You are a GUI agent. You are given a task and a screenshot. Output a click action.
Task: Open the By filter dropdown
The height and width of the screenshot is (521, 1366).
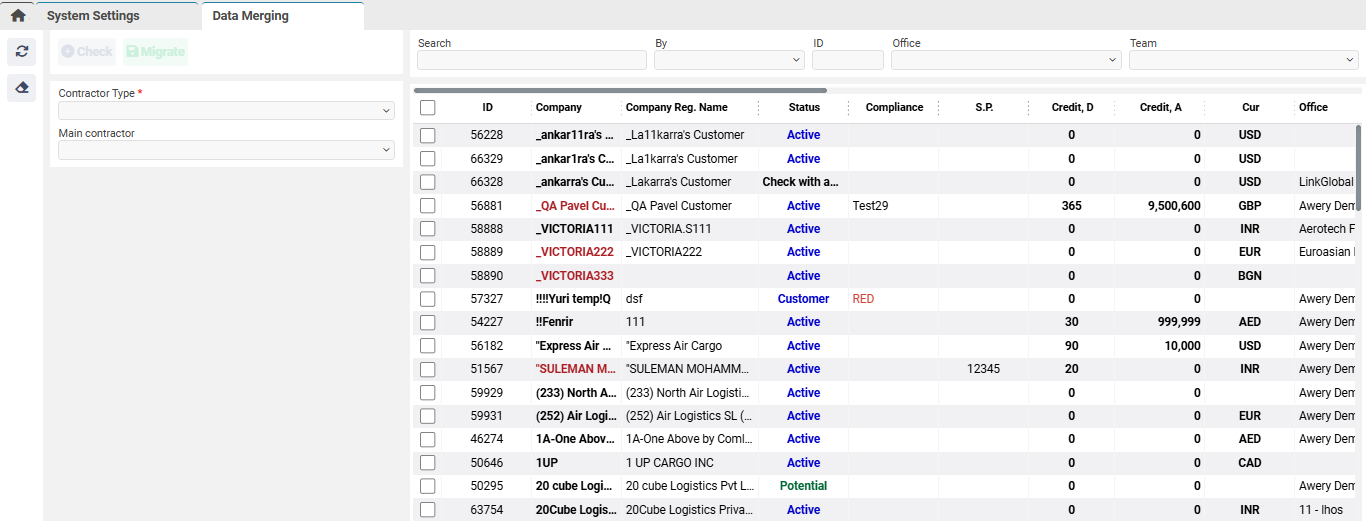tap(729, 60)
